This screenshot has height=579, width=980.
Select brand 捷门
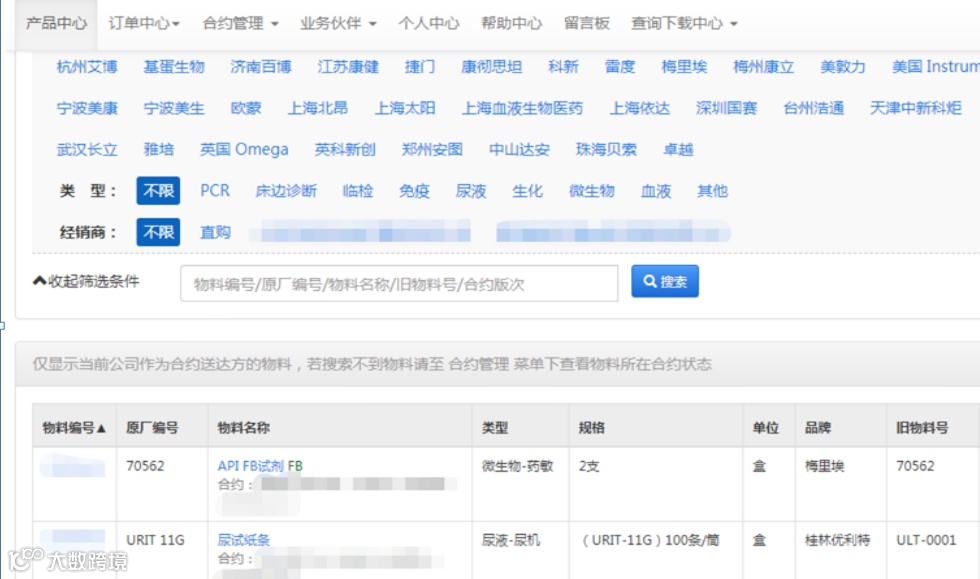419,66
